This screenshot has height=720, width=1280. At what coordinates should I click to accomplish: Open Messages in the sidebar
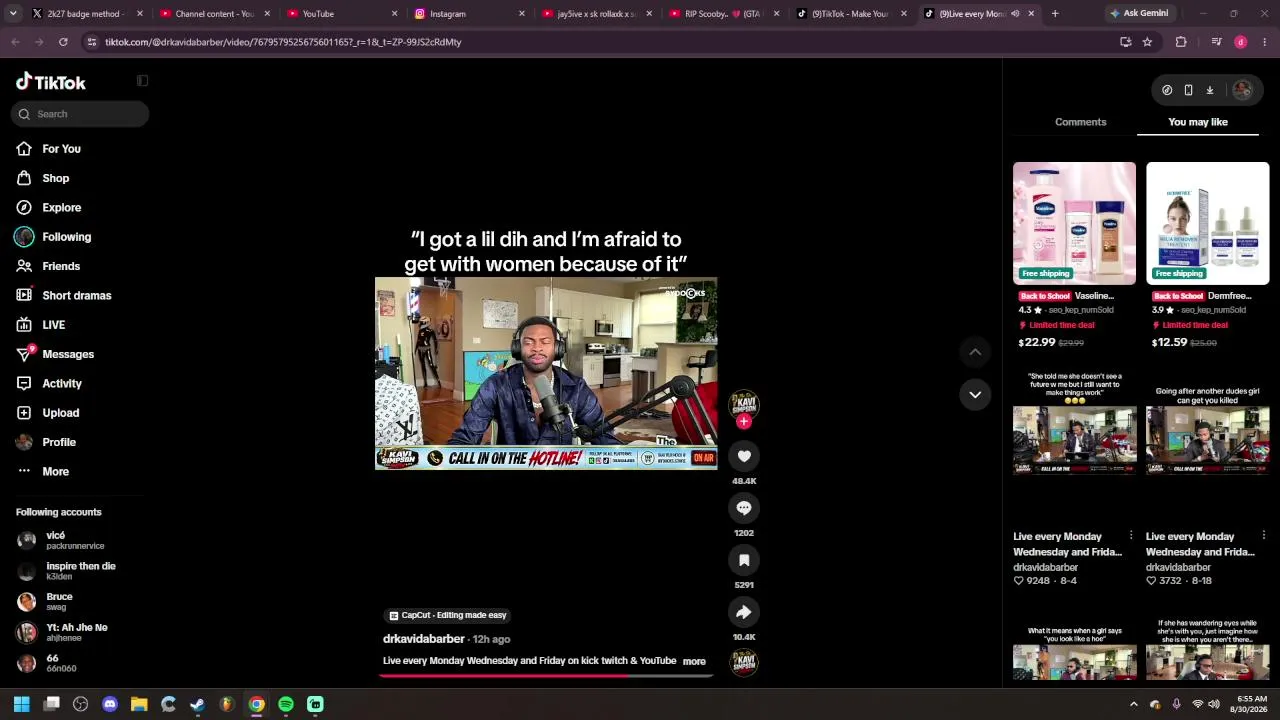point(55,354)
